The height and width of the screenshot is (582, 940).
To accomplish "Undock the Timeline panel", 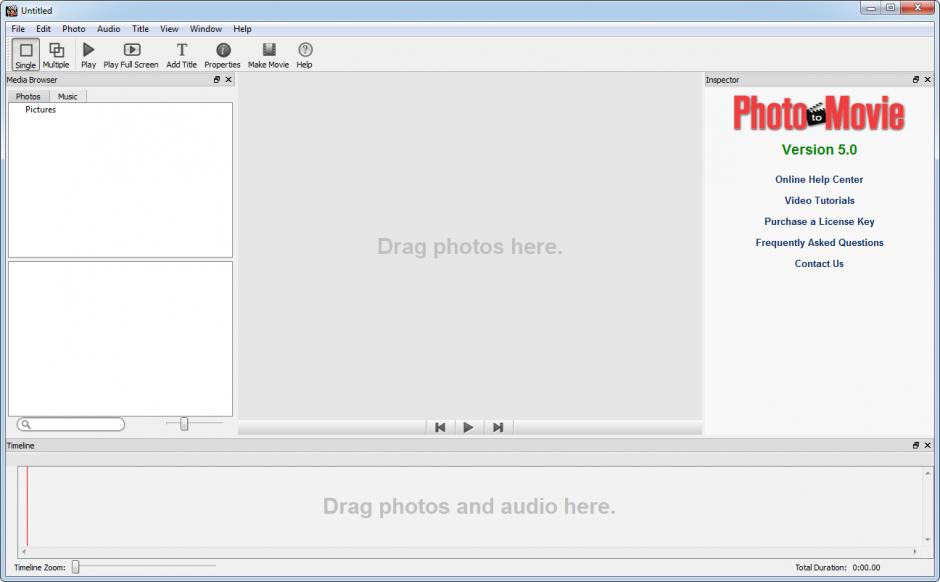I will coord(916,445).
